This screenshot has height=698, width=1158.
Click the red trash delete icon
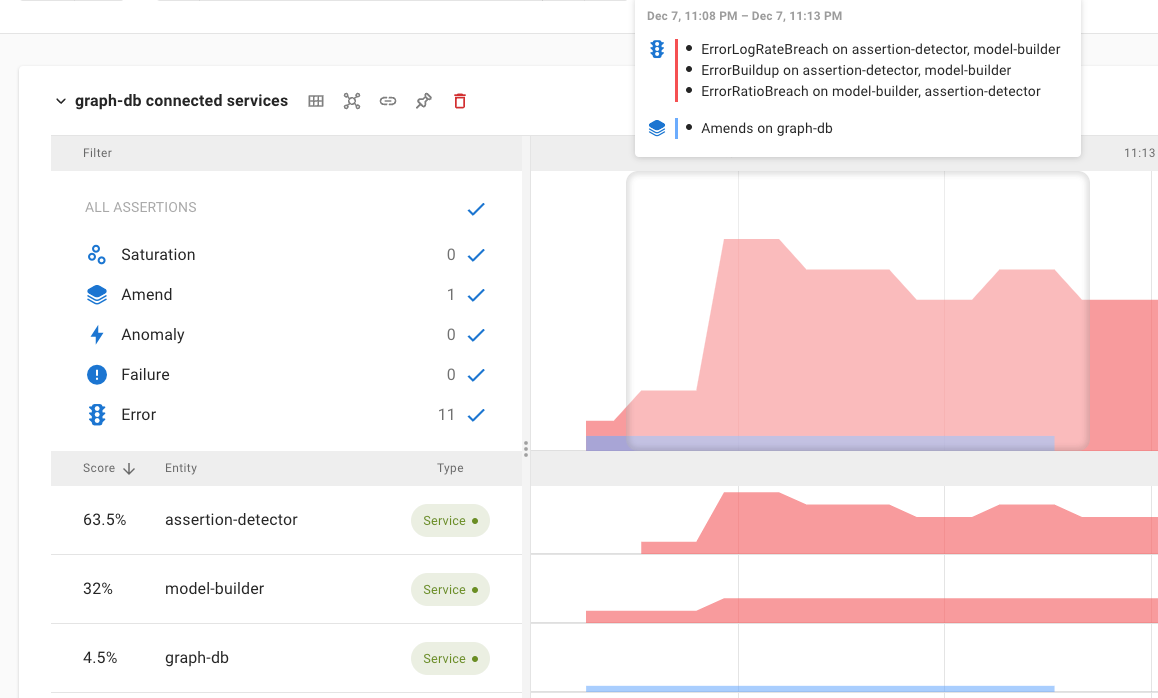coord(459,100)
